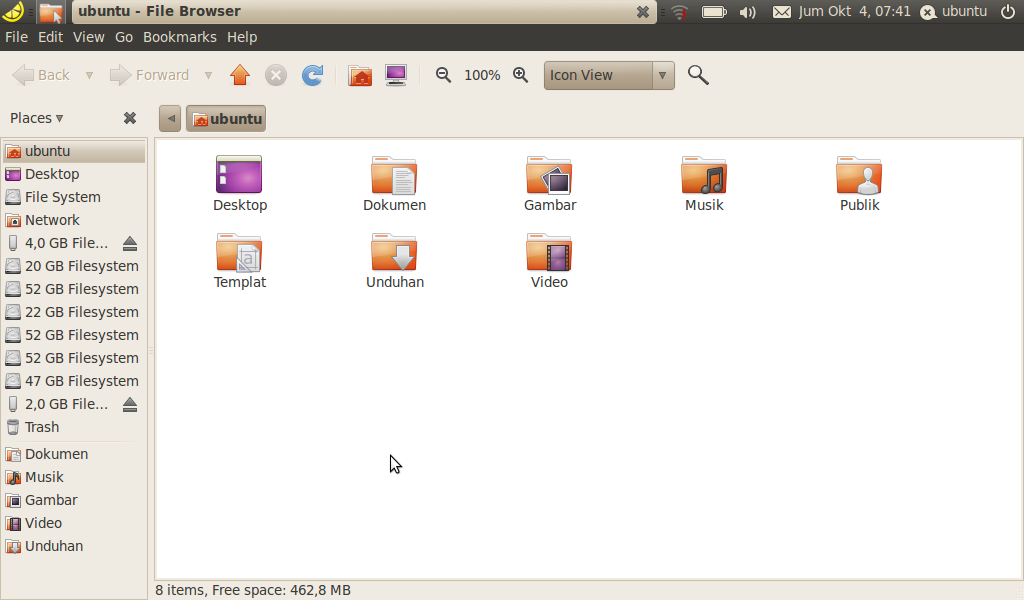Open the Places sidebar selector dropdown

click(37, 118)
